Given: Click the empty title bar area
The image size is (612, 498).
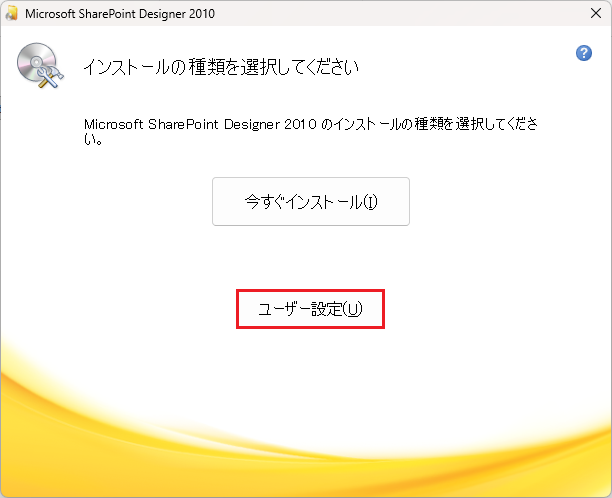Looking at the screenshot, I should [x=400, y=14].
